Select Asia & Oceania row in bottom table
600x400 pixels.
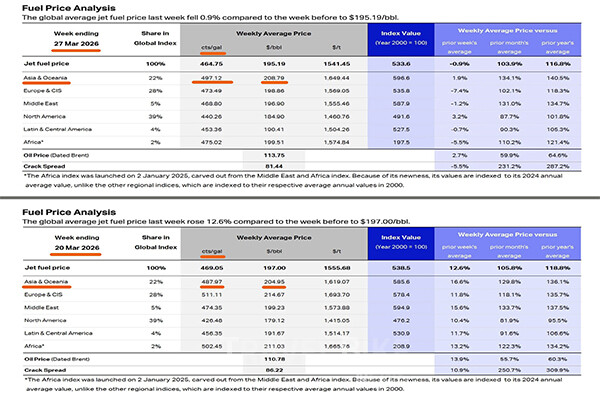coord(302,282)
